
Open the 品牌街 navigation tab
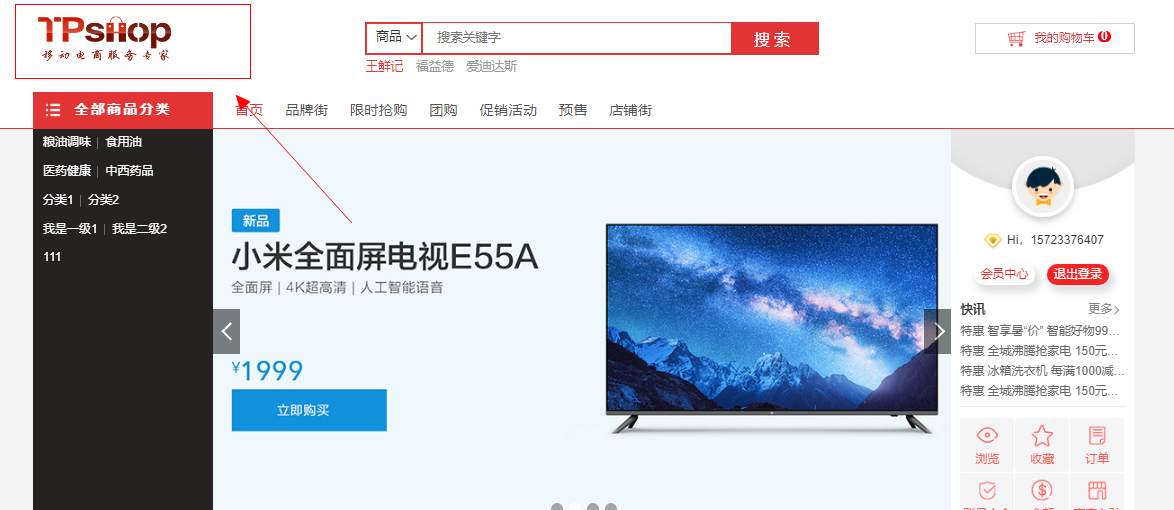(x=307, y=110)
